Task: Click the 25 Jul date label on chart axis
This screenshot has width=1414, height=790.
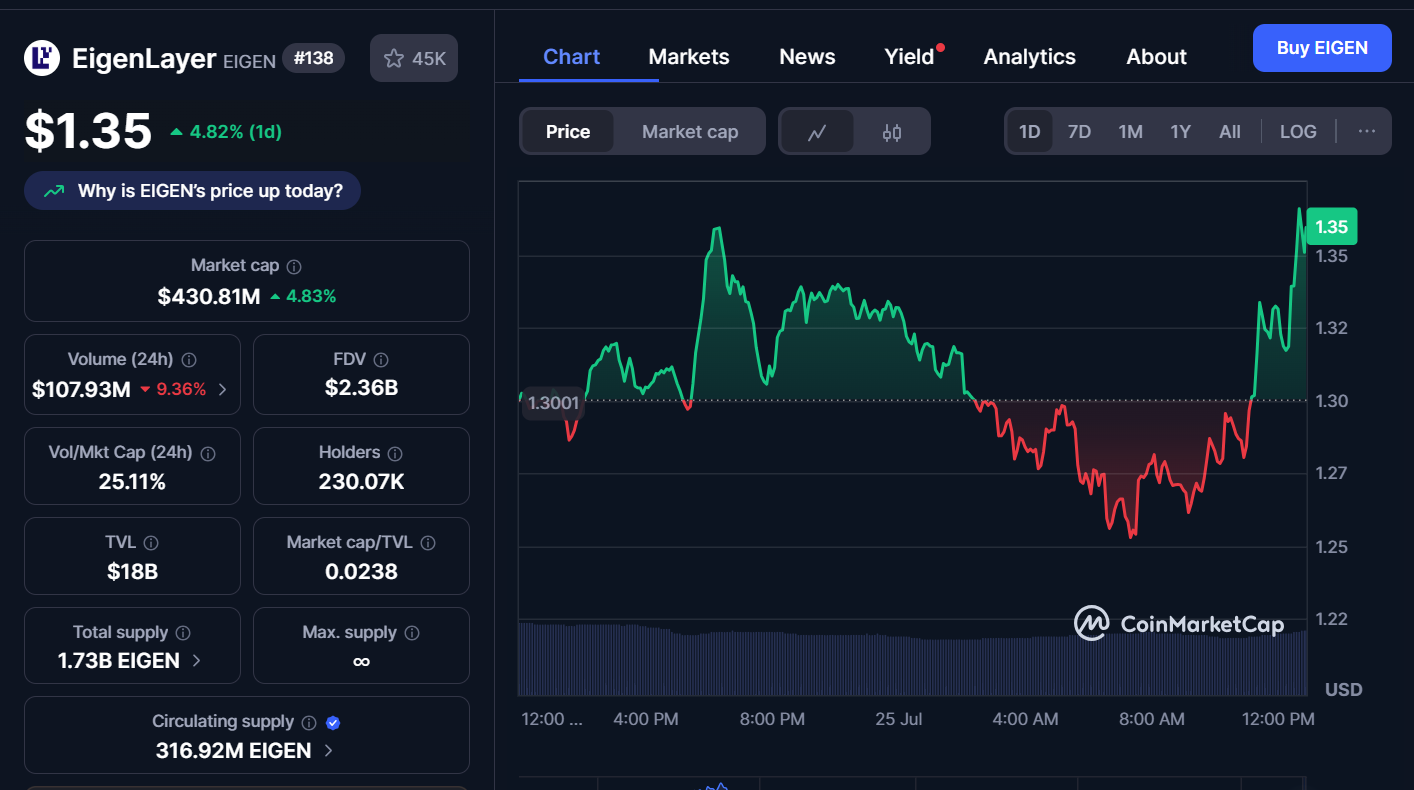Action: [898, 718]
